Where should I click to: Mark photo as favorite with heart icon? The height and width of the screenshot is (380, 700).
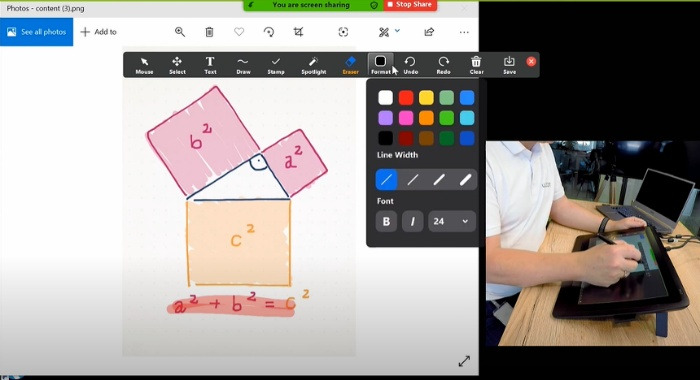[x=239, y=32]
